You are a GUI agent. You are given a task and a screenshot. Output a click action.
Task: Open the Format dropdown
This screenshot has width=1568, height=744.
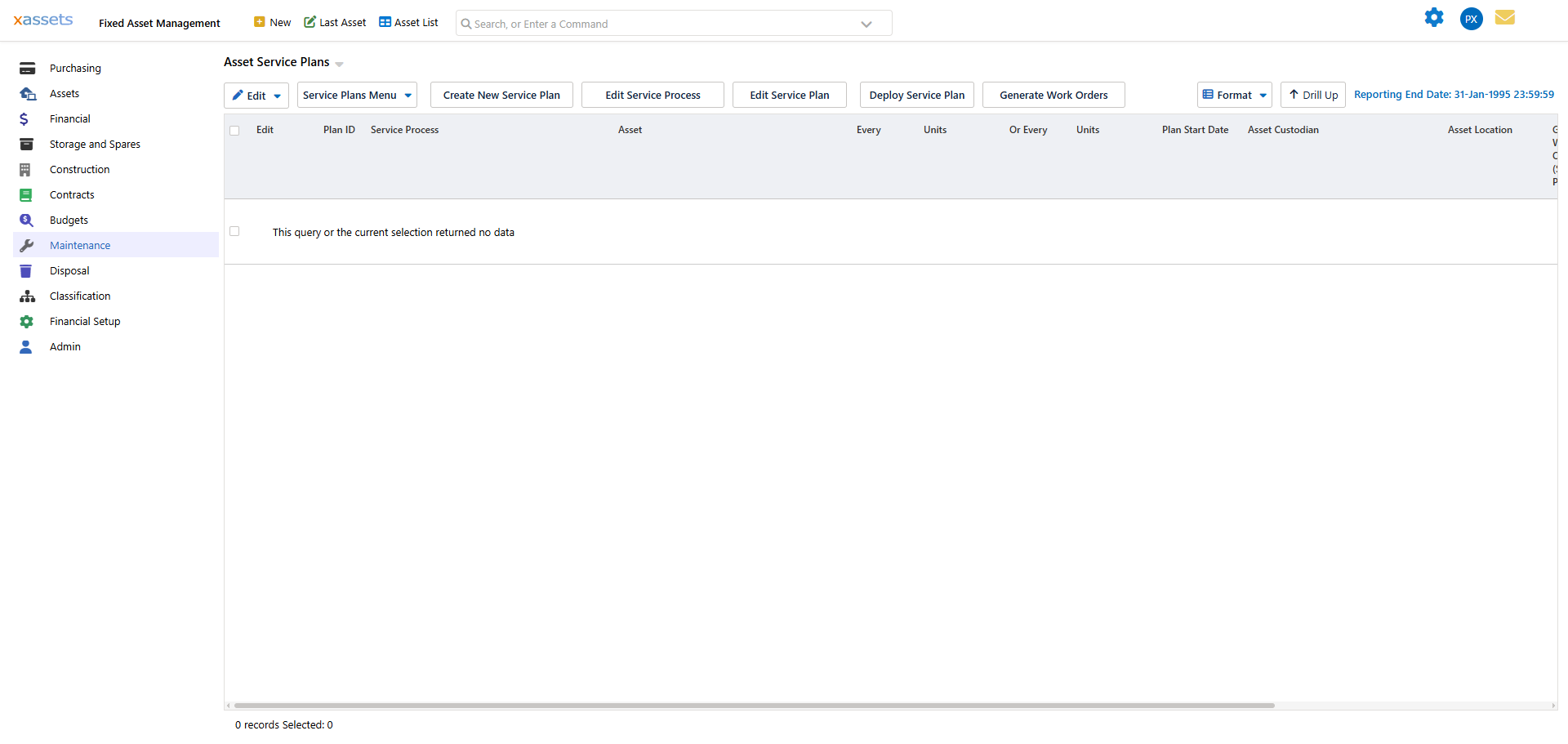(1234, 95)
